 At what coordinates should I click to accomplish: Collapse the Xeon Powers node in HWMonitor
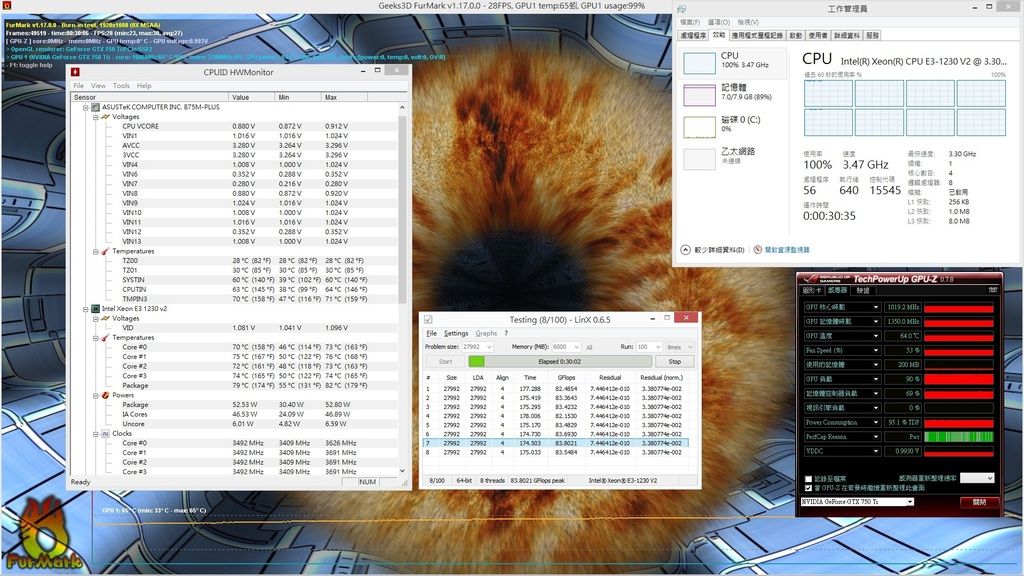pos(95,395)
